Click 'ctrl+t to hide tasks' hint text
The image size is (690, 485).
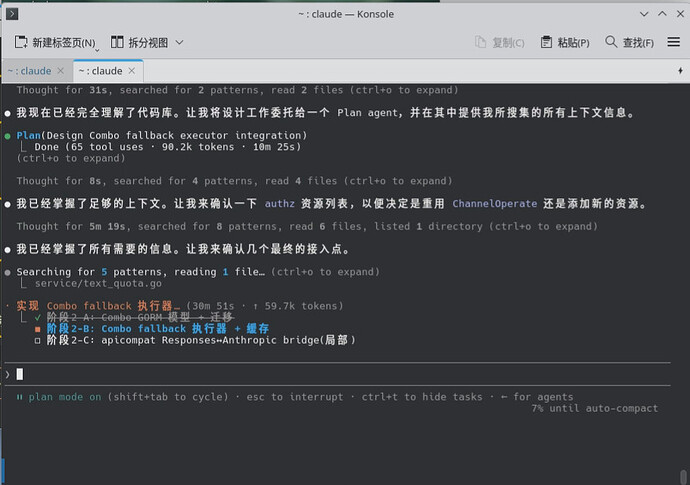(x=422, y=397)
